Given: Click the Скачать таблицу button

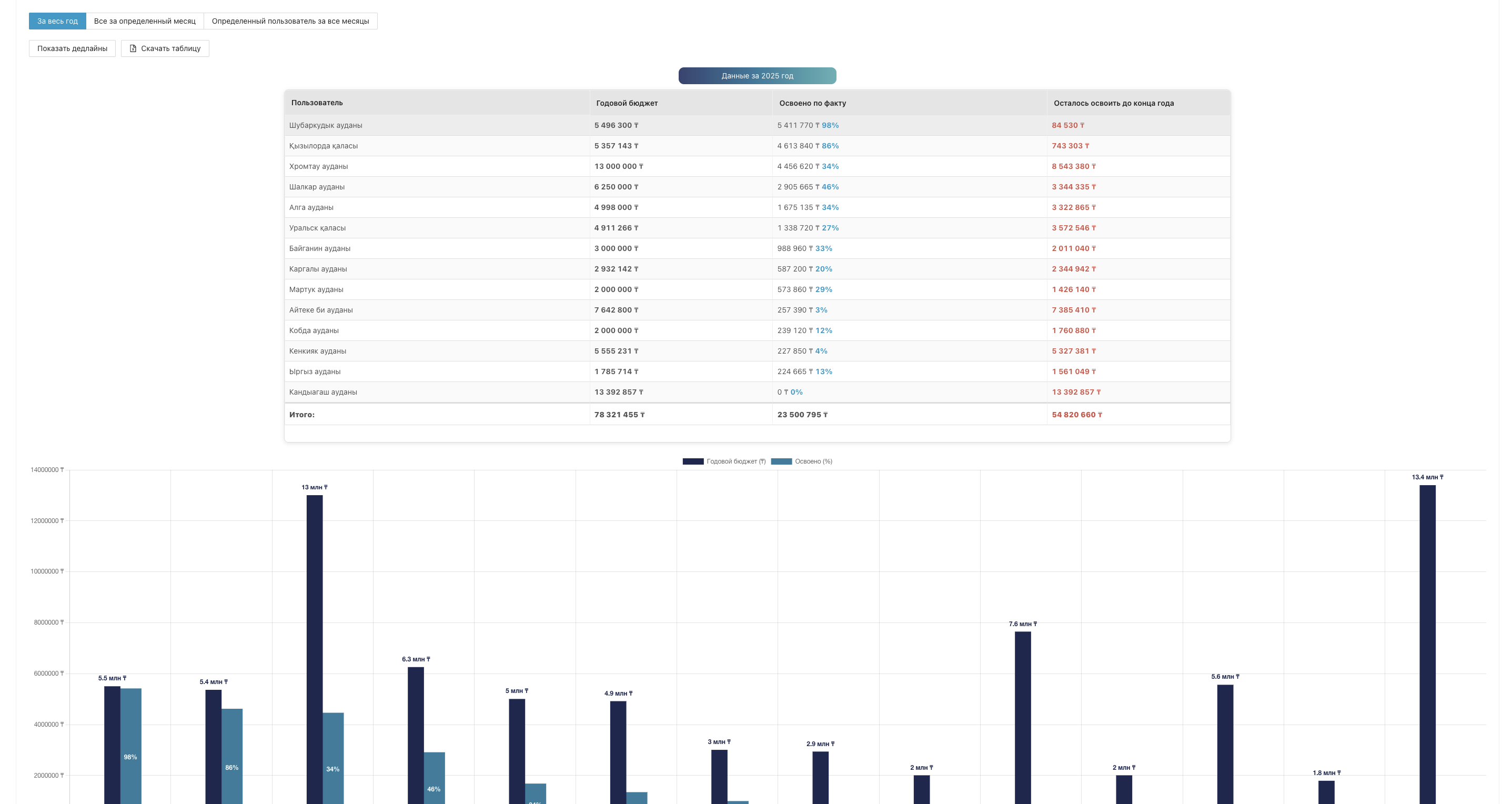Looking at the screenshot, I should pos(165,48).
